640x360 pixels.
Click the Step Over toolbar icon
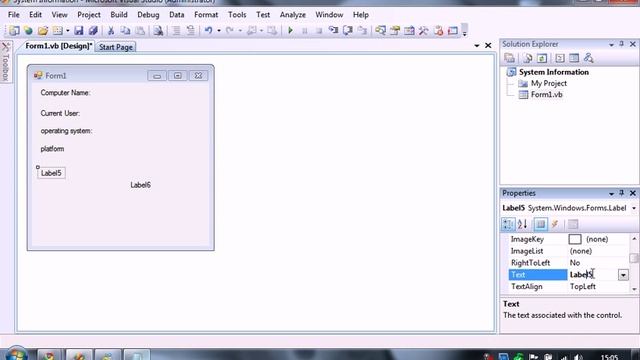[x=348, y=31]
